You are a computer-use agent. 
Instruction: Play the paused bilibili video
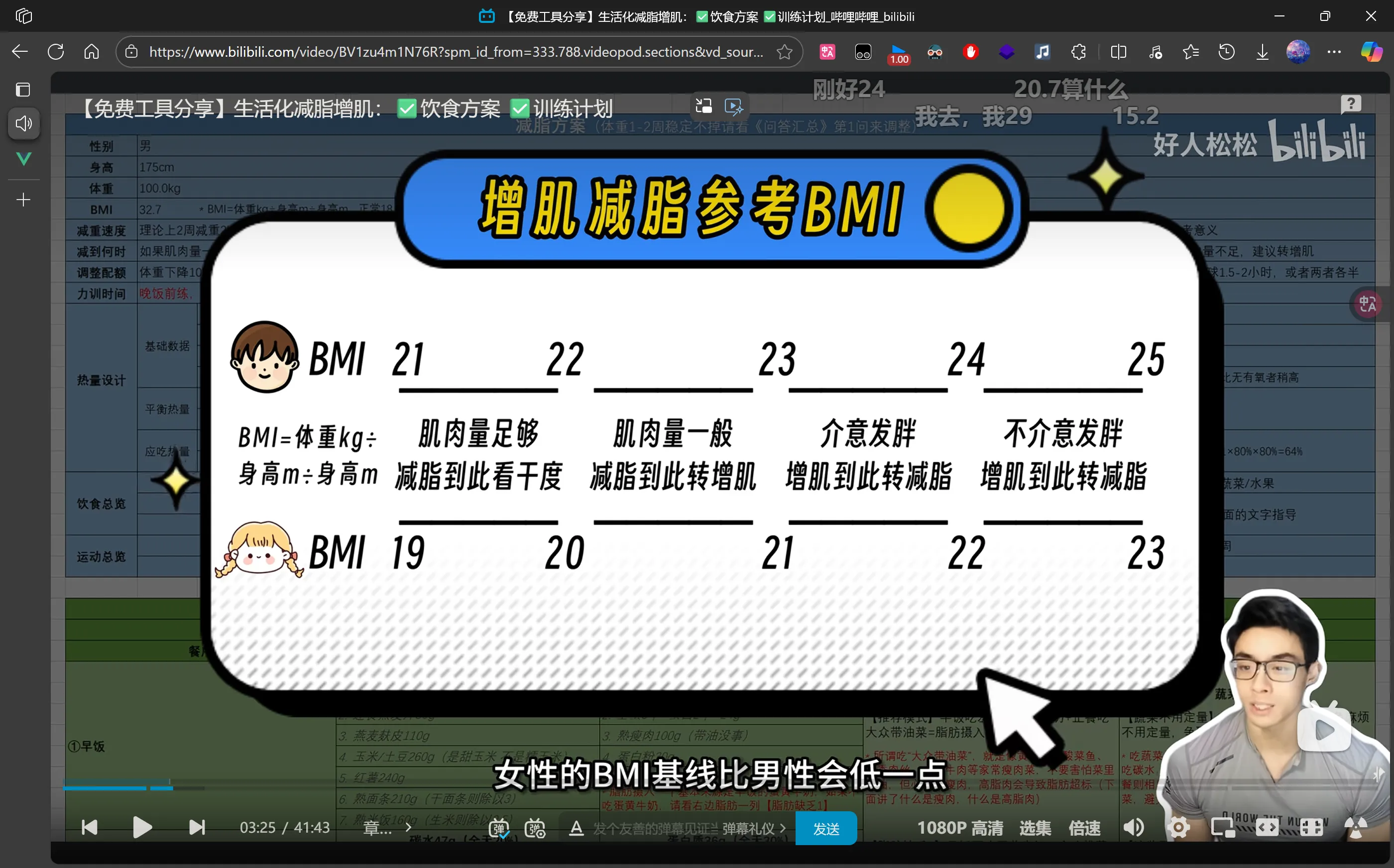coord(142,827)
